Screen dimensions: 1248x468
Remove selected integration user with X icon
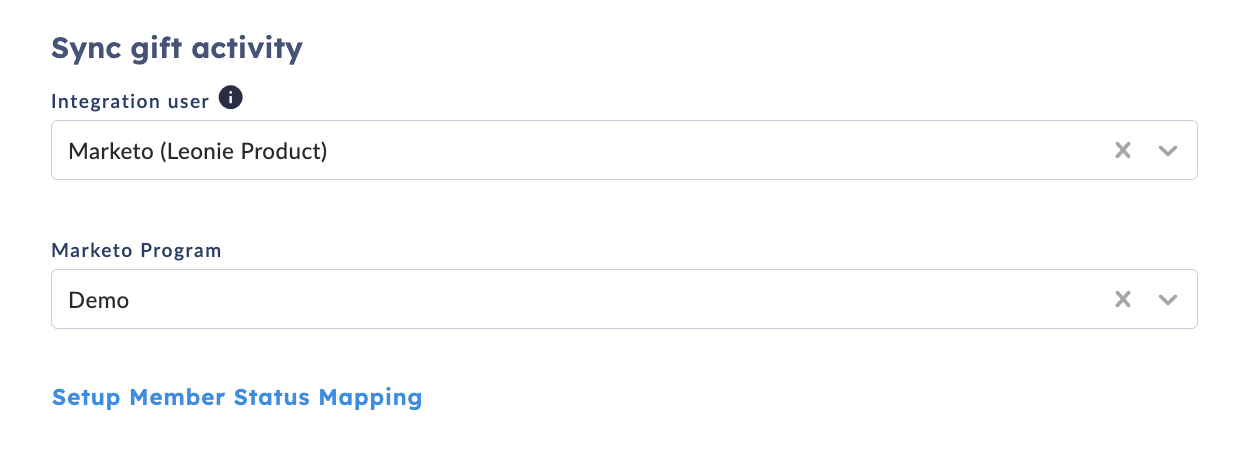[x=1123, y=151]
